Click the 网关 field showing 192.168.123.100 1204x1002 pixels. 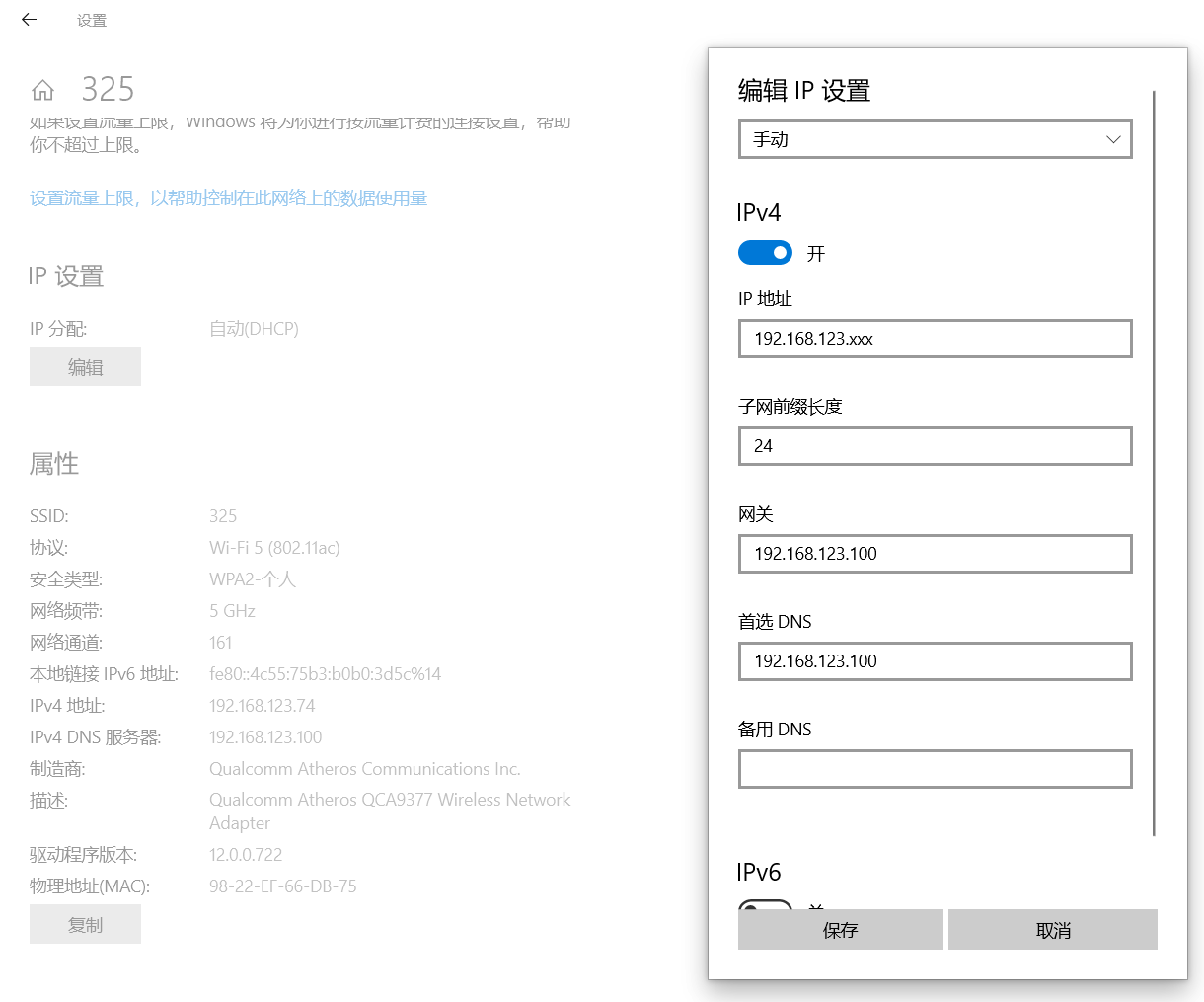tap(935, 554)
